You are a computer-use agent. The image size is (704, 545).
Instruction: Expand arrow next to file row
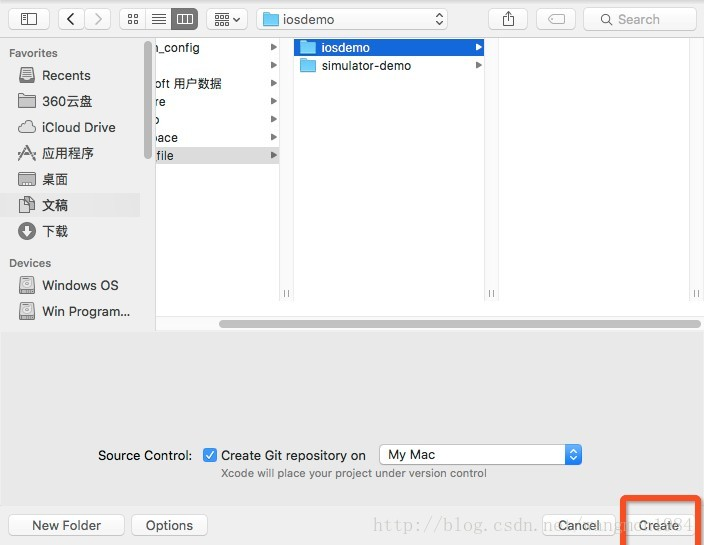pos(273,155)
